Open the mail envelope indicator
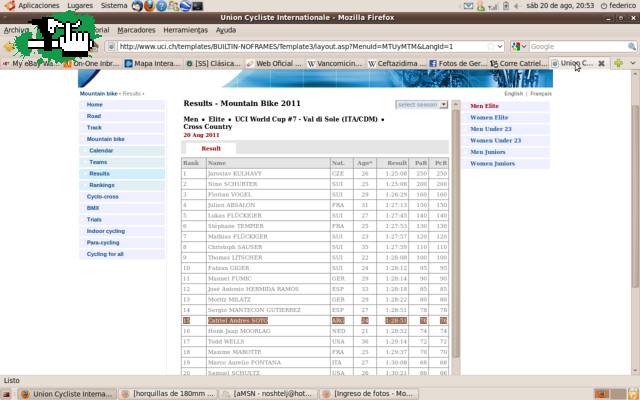Viewport: 640px width, 400px height. tap(469, 6)
